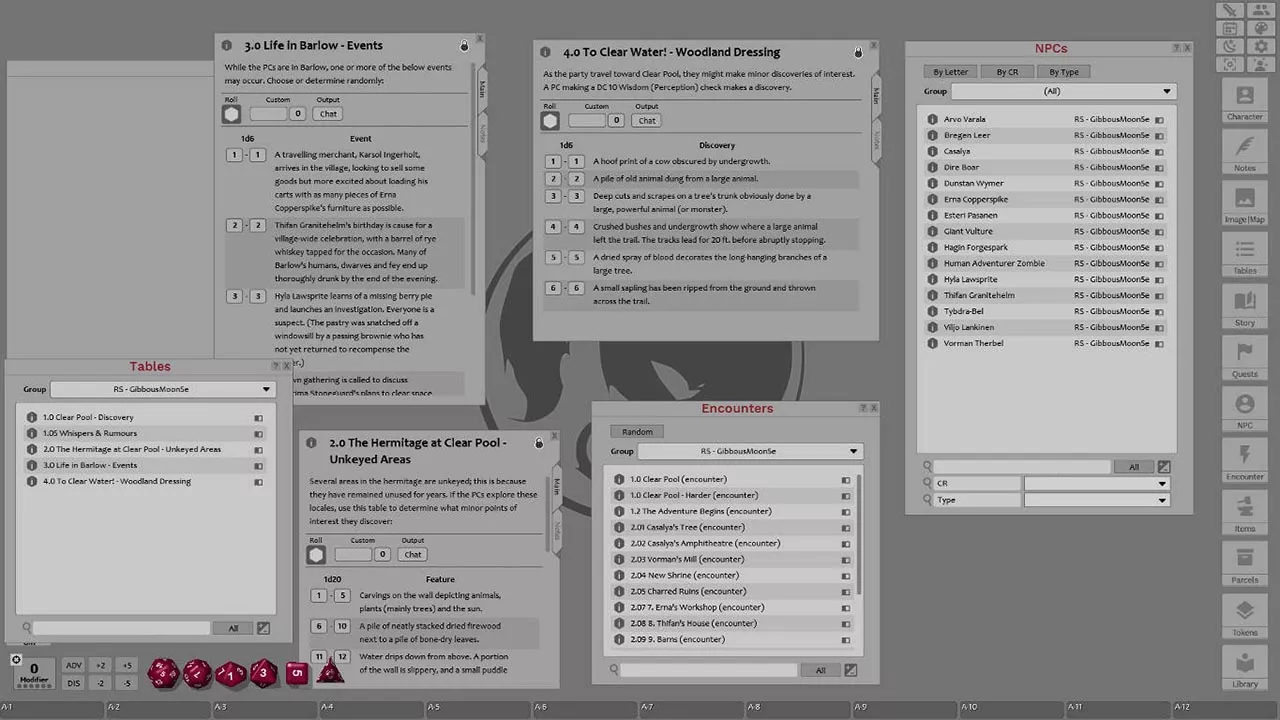Click the Random button in Encounters
The height and width of the screenshot is (720, 1280).
tap(637, 432)
